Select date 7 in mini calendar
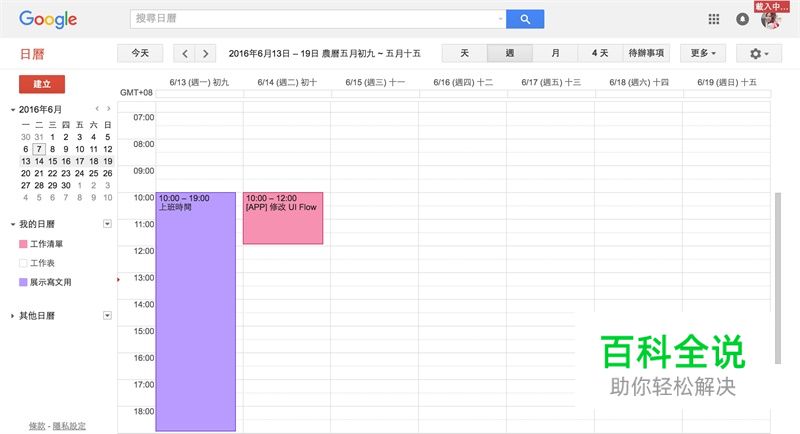800x434 pixels. coord(39,149)
